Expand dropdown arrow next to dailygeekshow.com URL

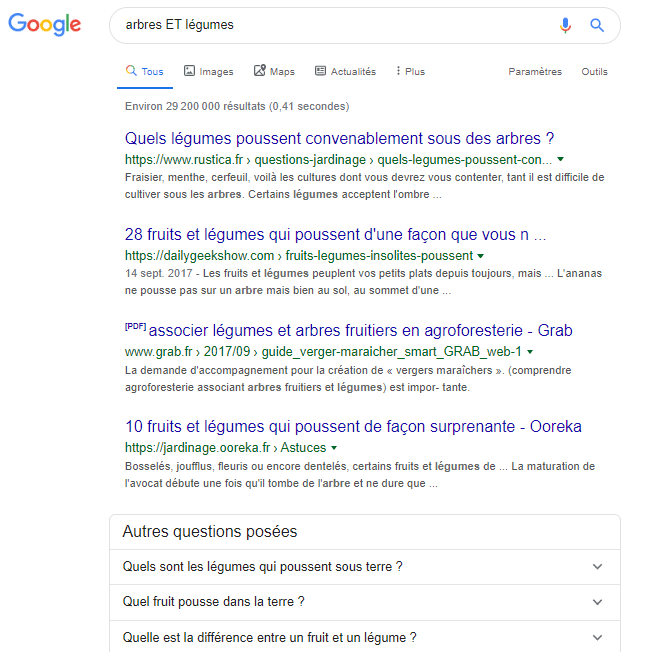click(481, 256)
